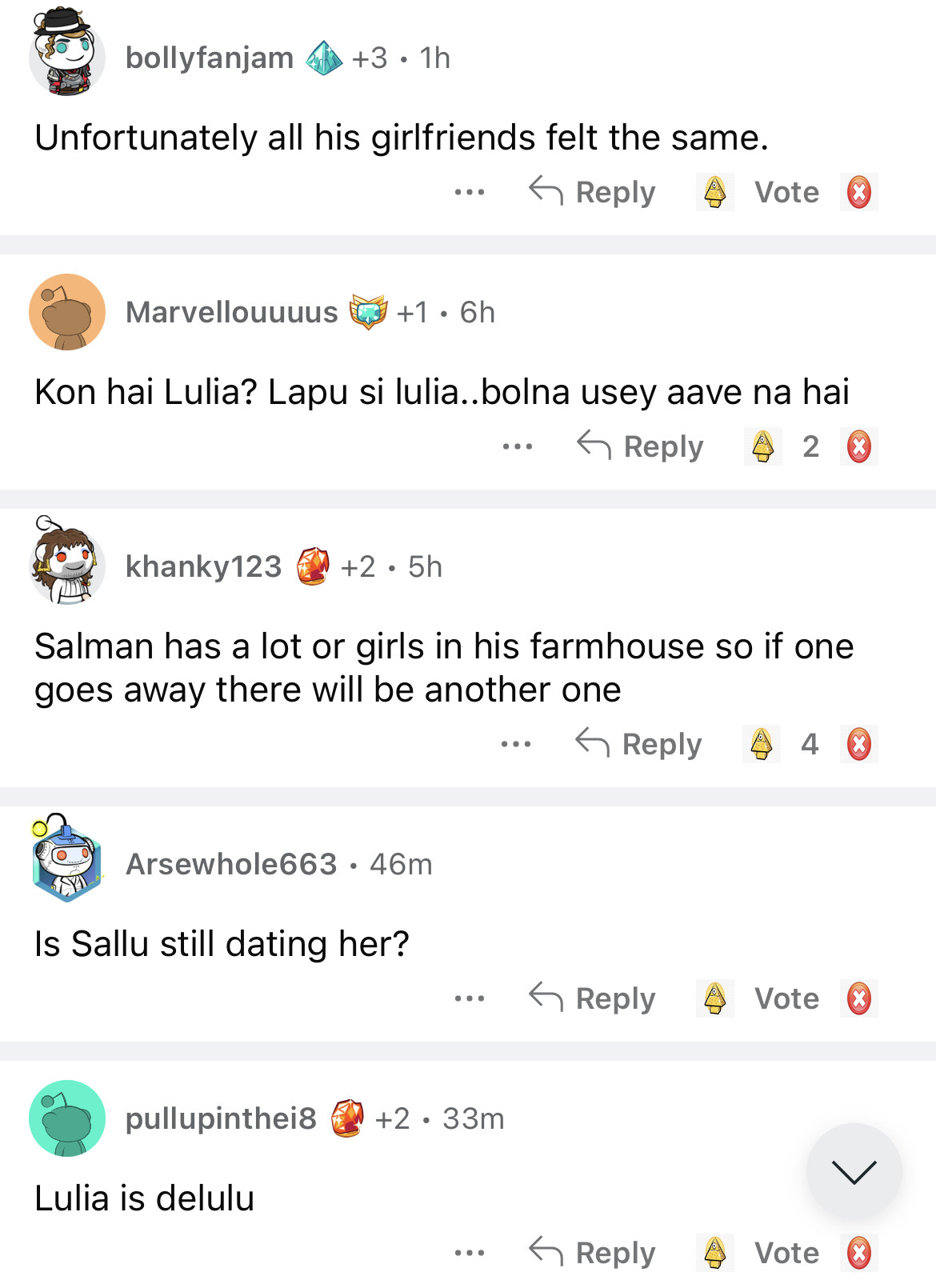Open Marvellouuuus's user profile

pyautogui.click(x=231, y=312)
